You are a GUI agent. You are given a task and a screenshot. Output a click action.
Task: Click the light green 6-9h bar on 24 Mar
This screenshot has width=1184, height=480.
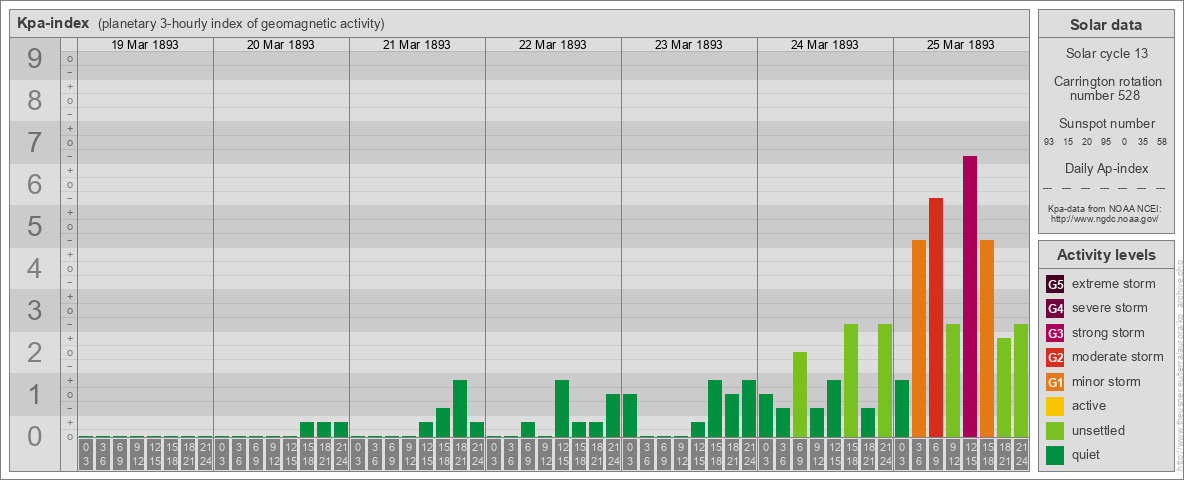tap(800, 395)
